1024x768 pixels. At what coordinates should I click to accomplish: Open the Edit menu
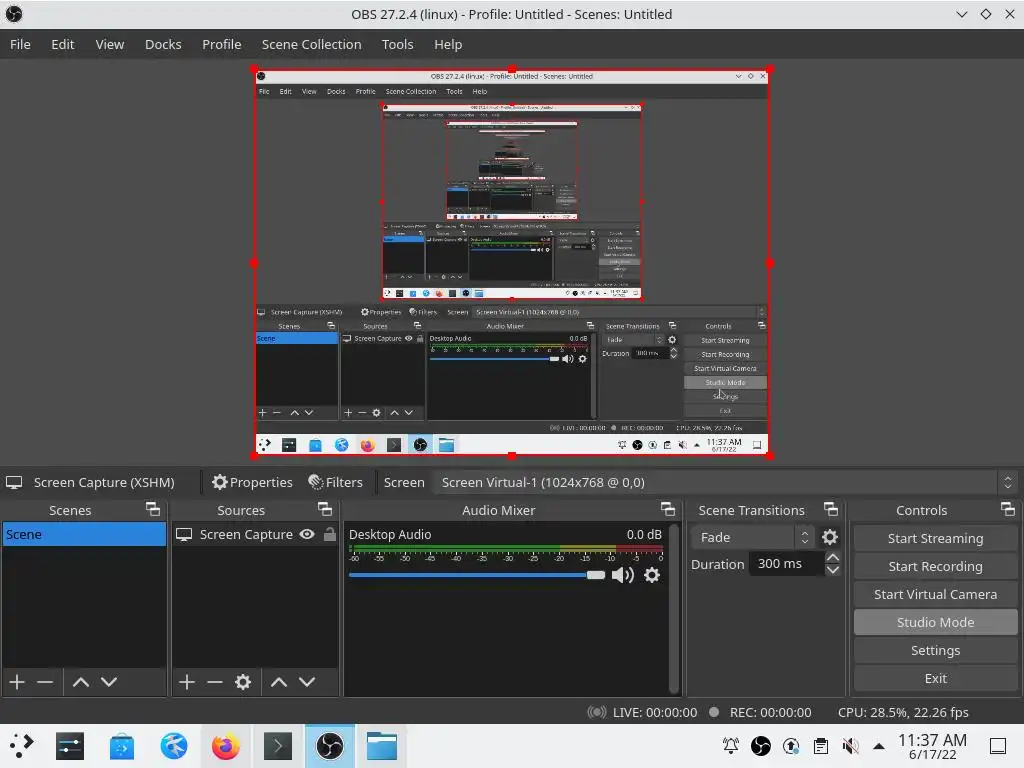[63, 44]
